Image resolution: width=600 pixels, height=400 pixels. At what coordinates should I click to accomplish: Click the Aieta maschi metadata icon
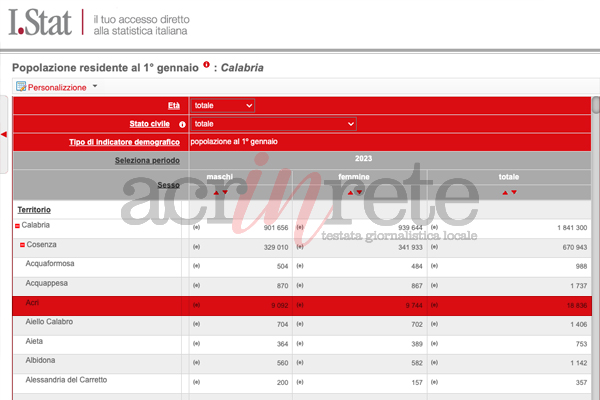click(x=196, y=343)
